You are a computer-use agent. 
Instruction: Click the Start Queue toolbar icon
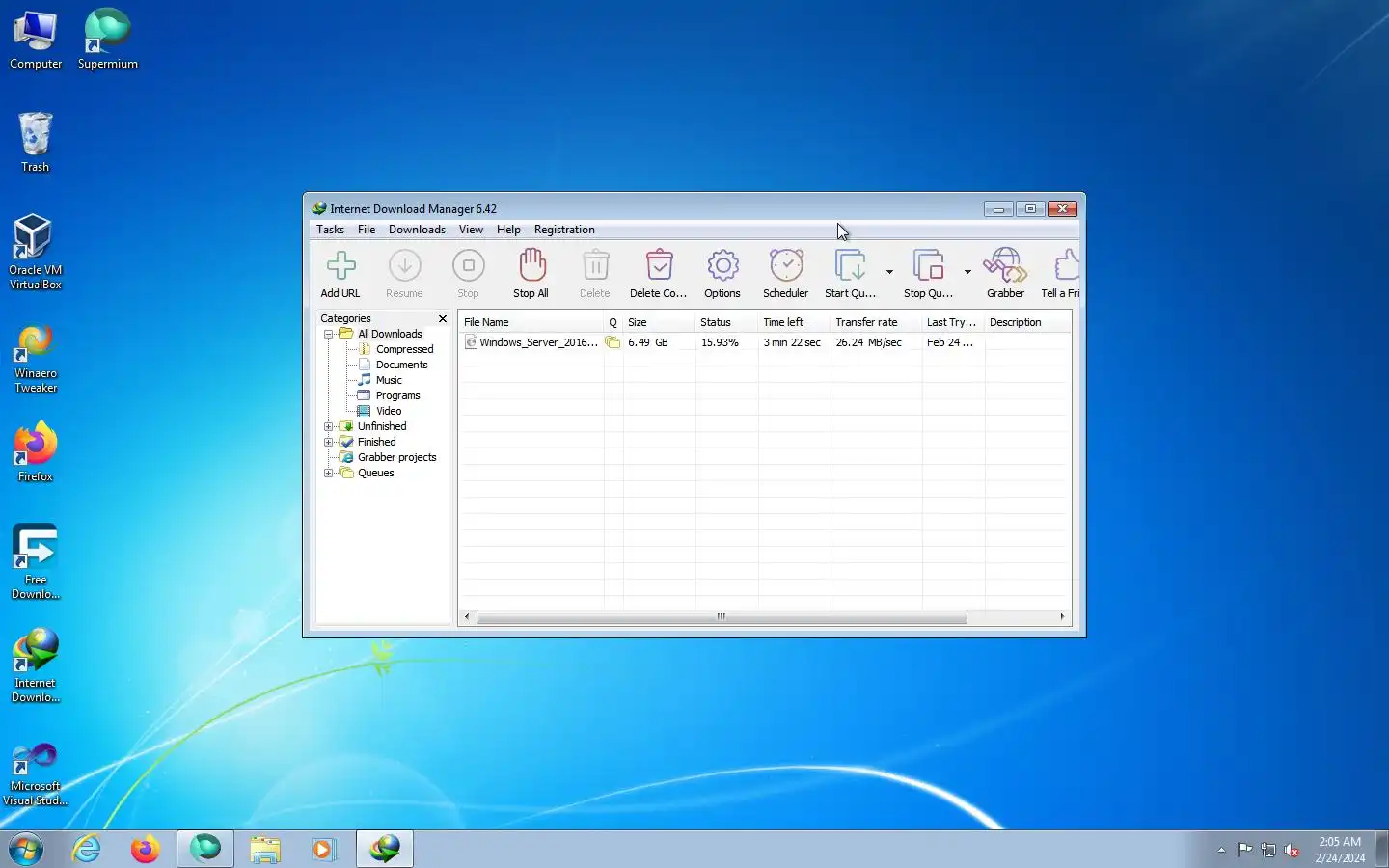851,265
